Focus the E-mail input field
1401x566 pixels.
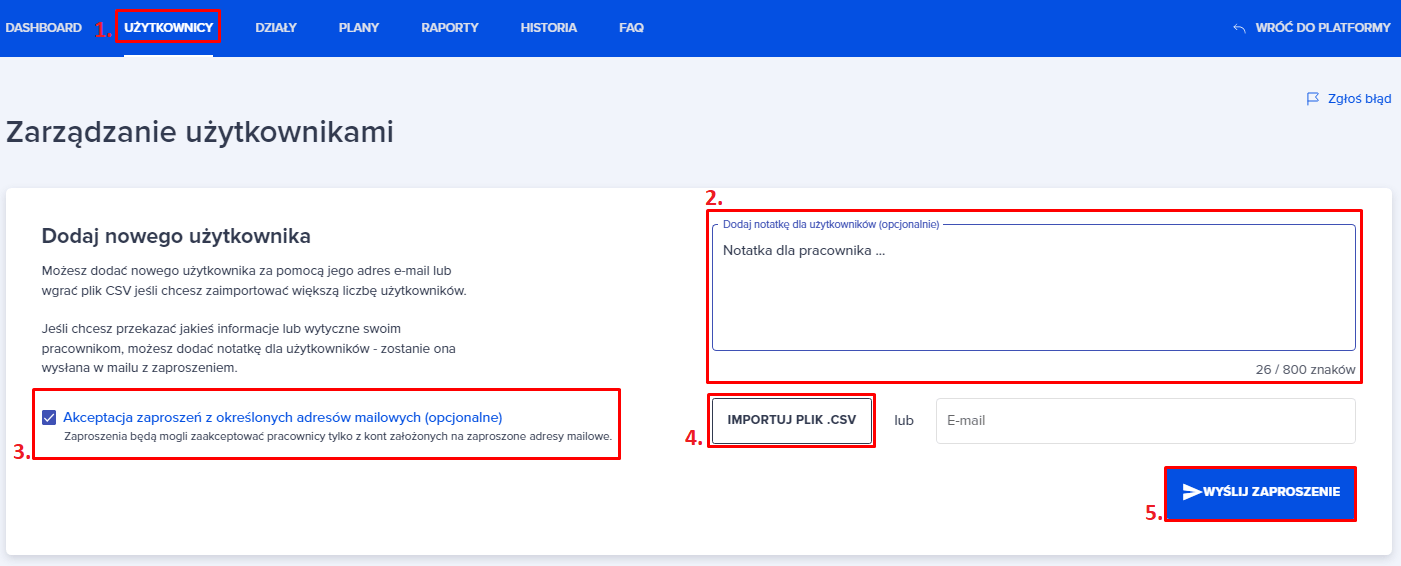[1145, 421]
